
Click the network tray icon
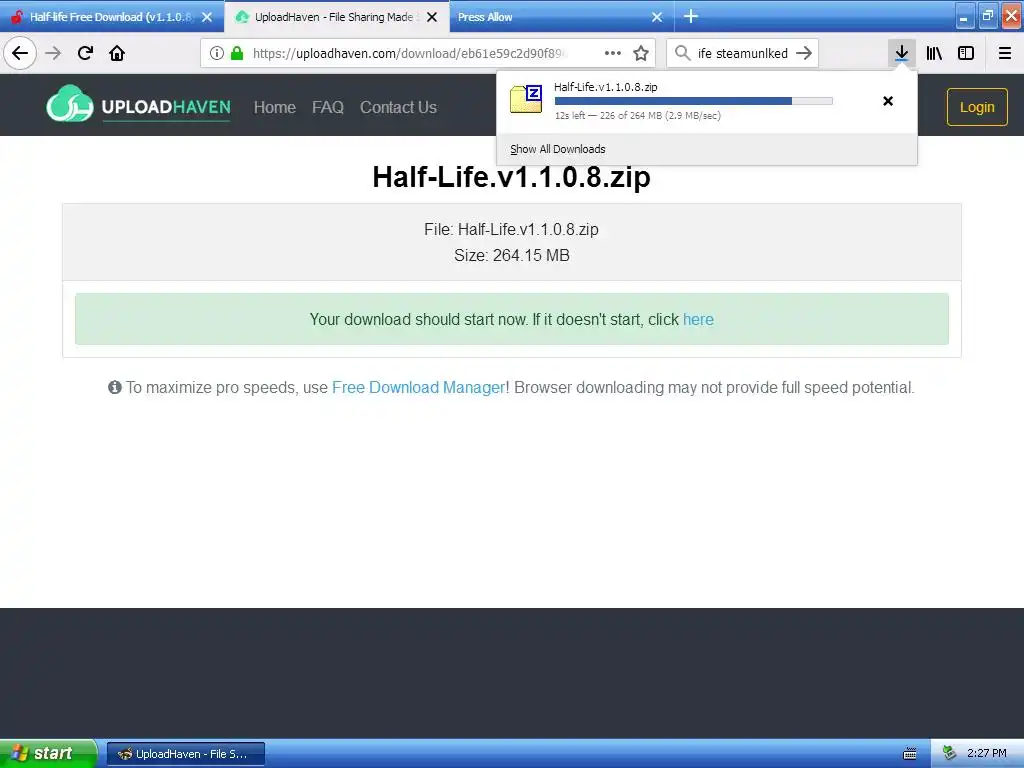pyautogui.click(x=950, y=753)
